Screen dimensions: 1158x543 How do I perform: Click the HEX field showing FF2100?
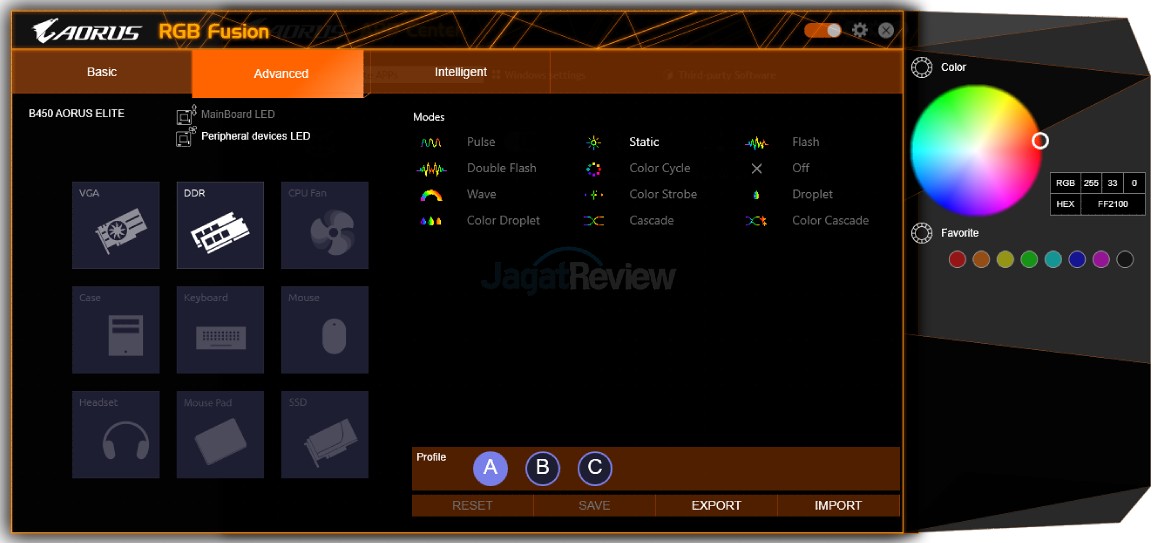click(1113, 204)
